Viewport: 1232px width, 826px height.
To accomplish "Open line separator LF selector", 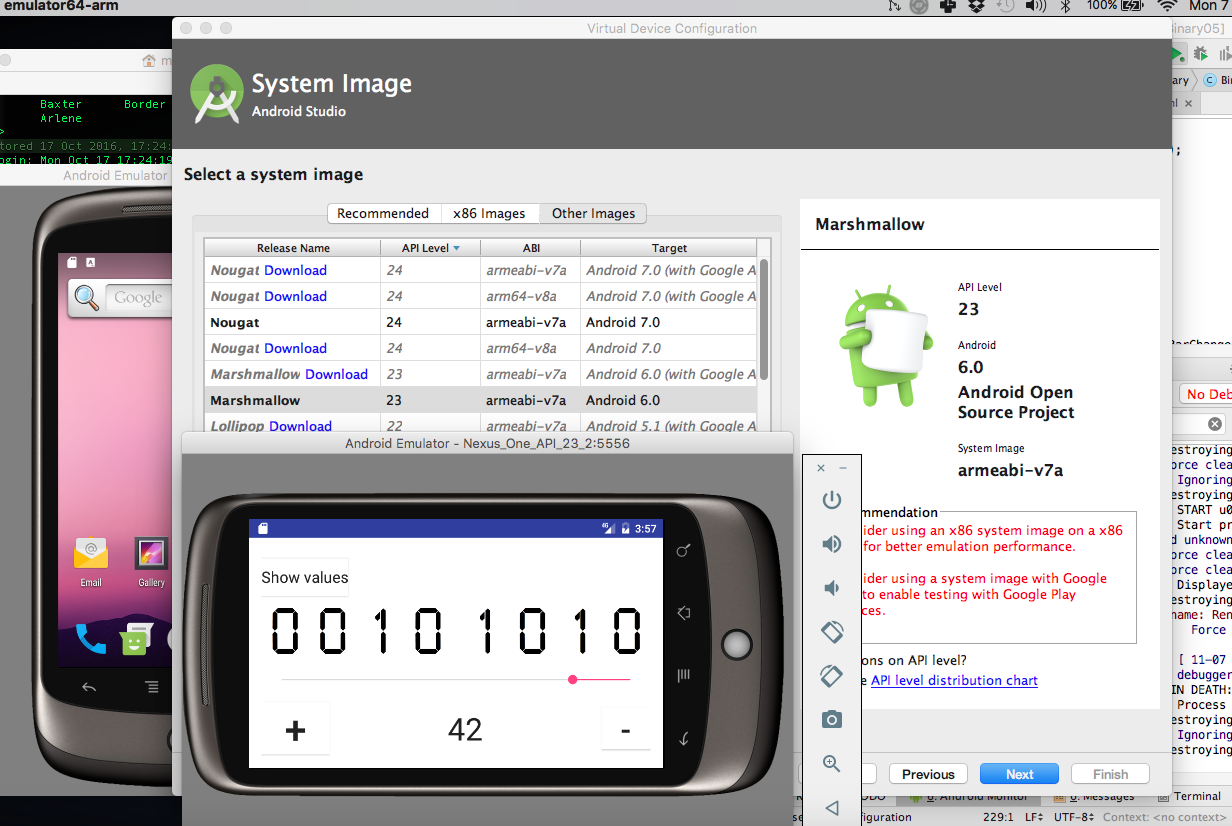I will pos(1035,817).
